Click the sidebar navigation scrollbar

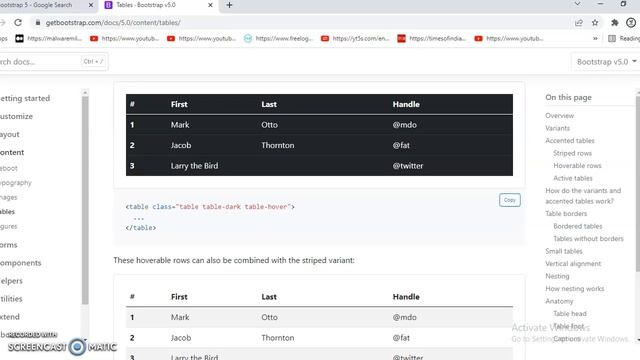pyautogui.click(x=85, y=200)
